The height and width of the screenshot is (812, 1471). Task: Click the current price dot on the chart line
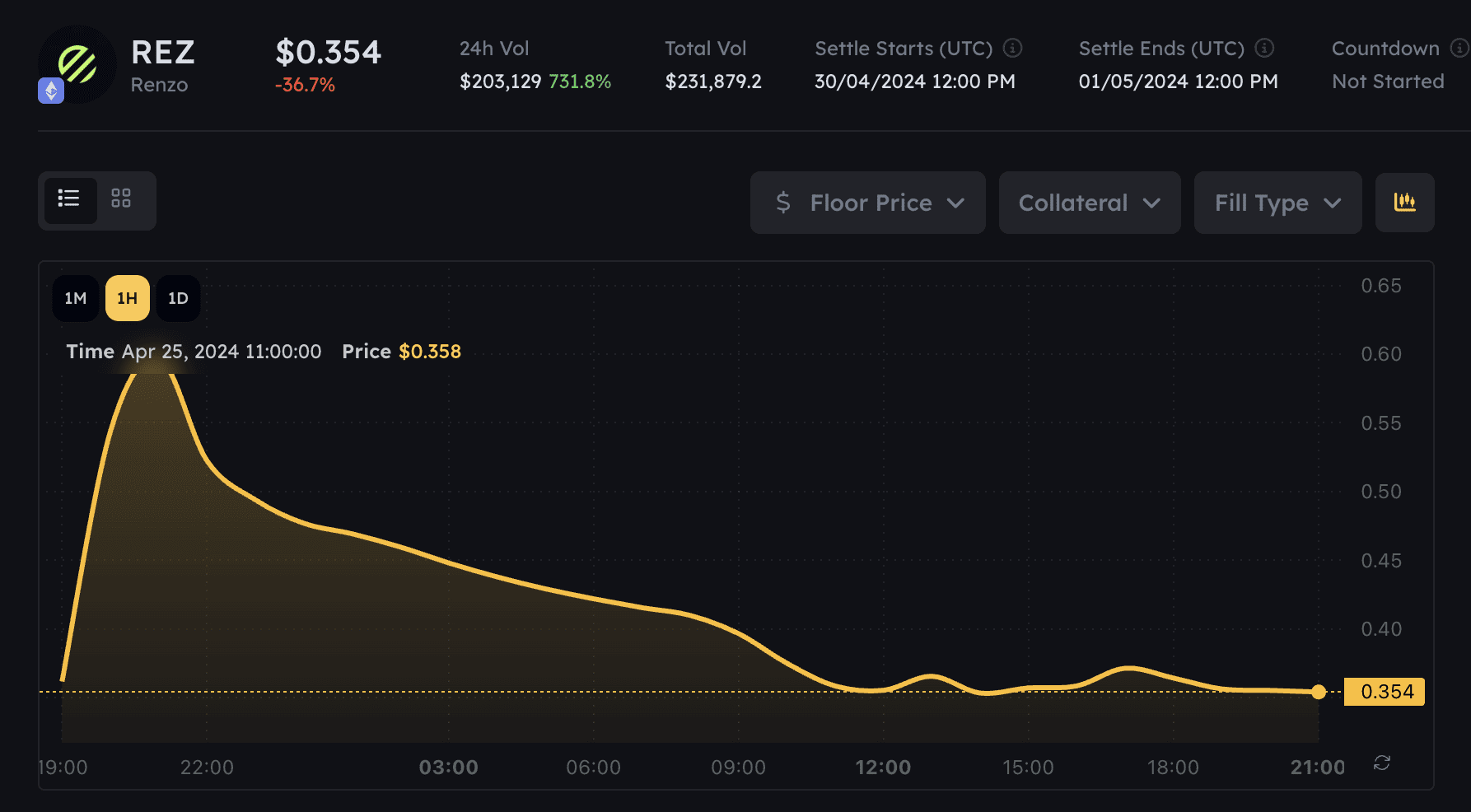[x=1319, y=692]
